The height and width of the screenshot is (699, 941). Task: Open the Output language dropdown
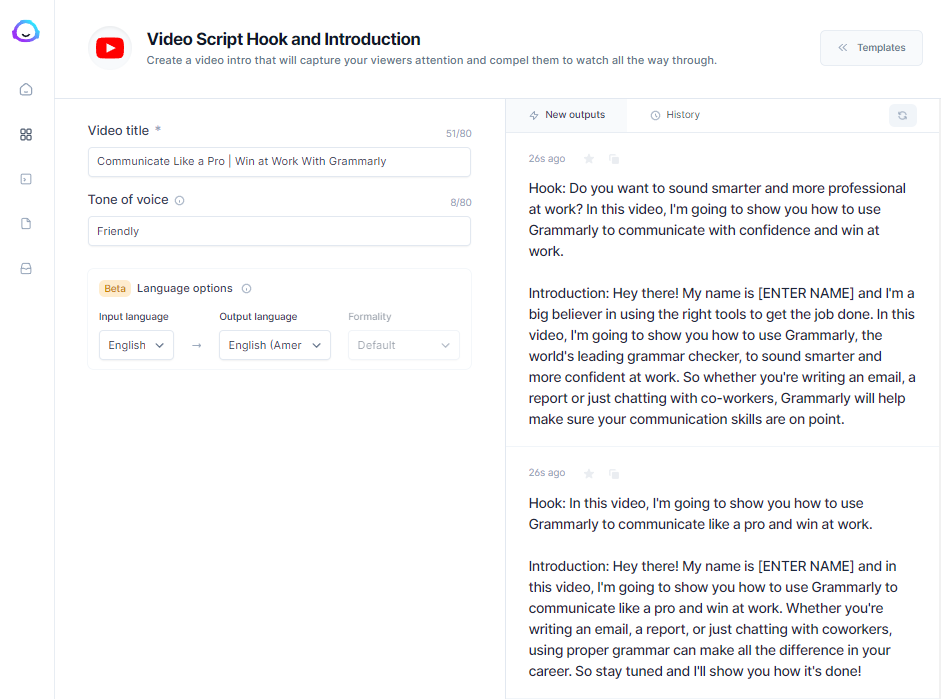click(275, 345)
